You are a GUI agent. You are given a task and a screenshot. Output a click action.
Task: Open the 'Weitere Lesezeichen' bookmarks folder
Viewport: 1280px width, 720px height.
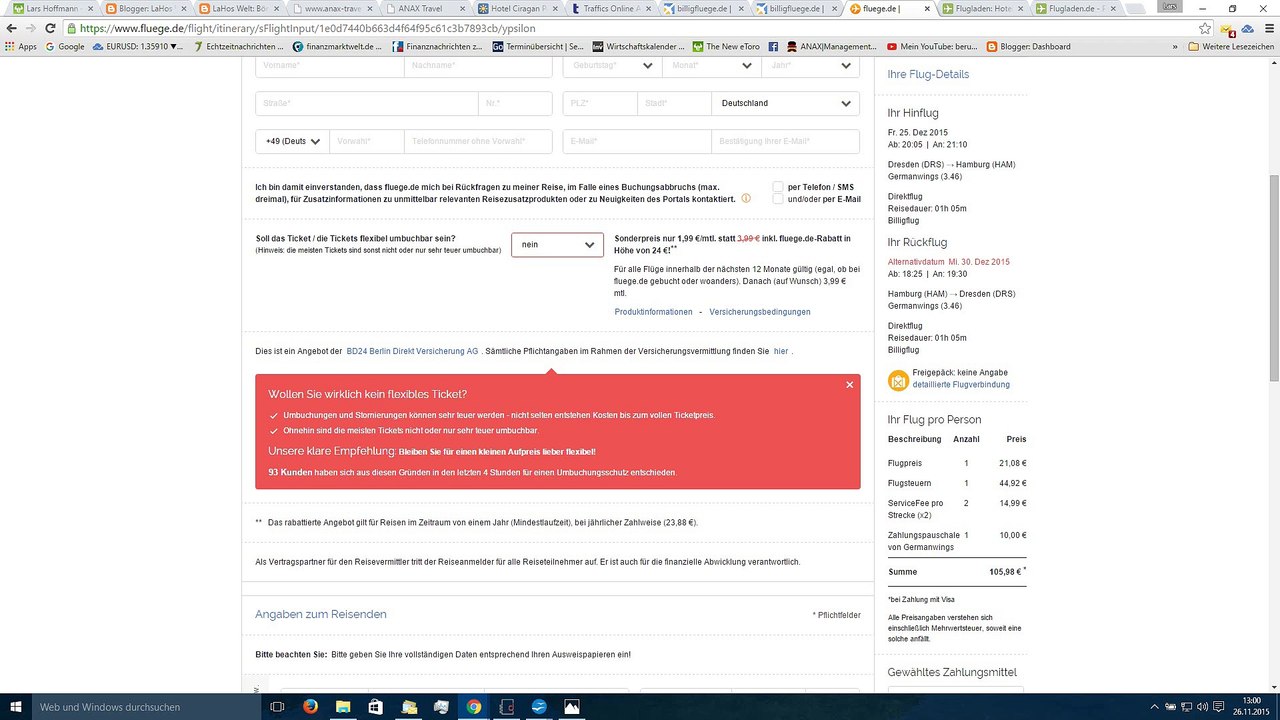(1230, 47)
